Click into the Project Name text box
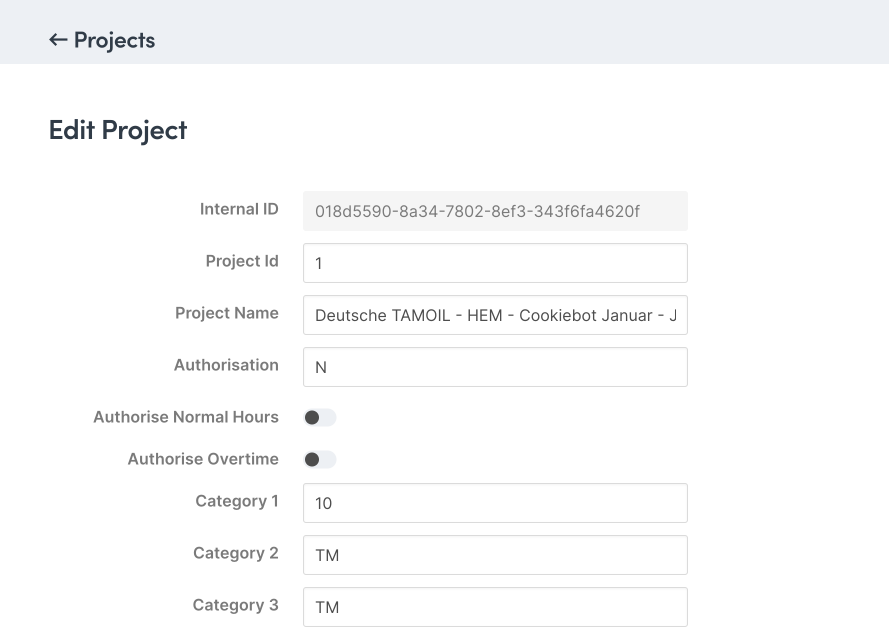This screenshot has height=635, width=889. pyautogui.click(x=495, y=315)
